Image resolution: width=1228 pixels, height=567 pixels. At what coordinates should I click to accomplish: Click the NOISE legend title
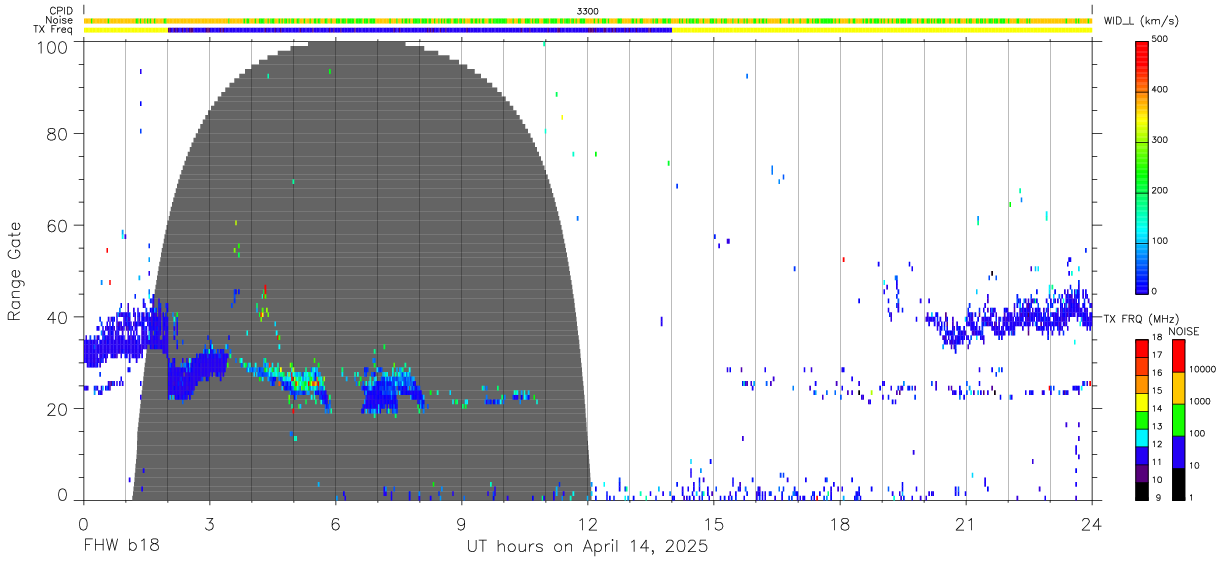(1182, 331)
